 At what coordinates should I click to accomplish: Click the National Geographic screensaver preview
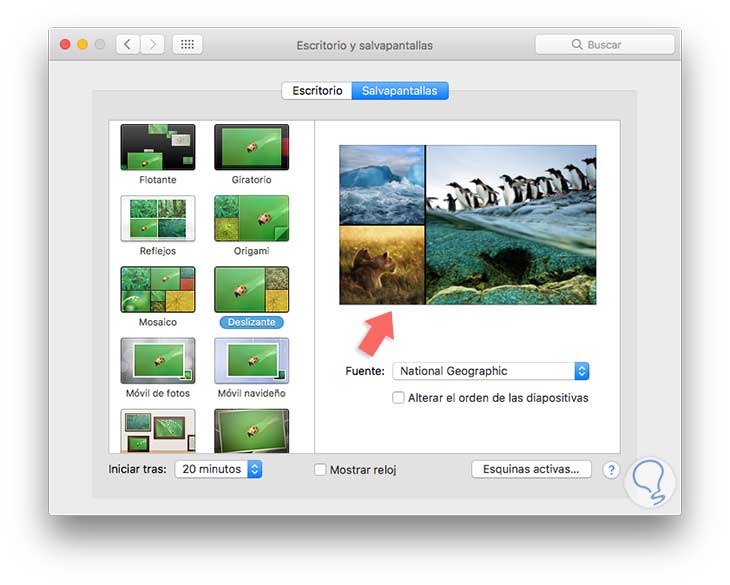pyautogui.click(x=467, y=225)
